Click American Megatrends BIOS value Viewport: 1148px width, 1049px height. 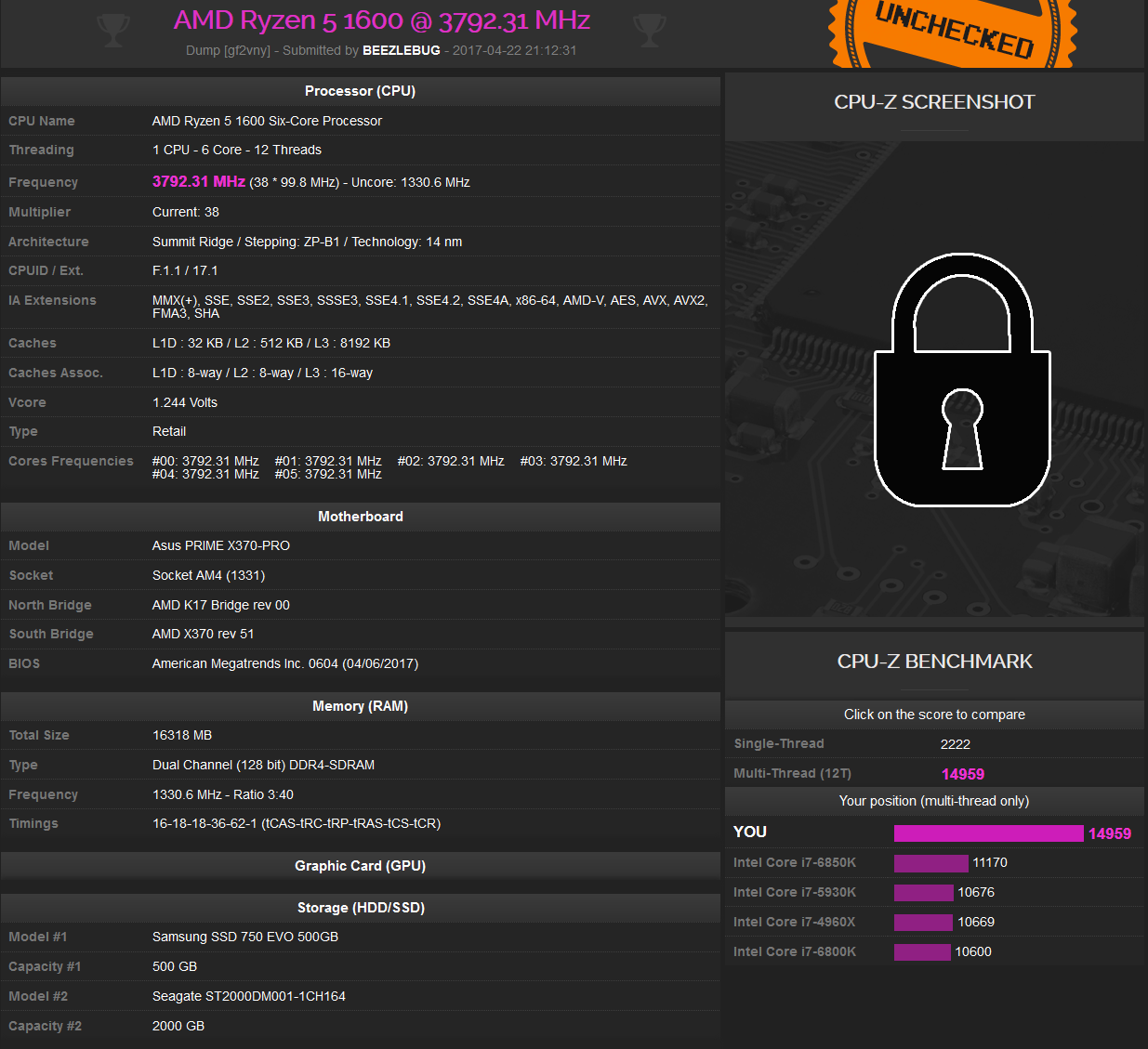click(285, 663)
